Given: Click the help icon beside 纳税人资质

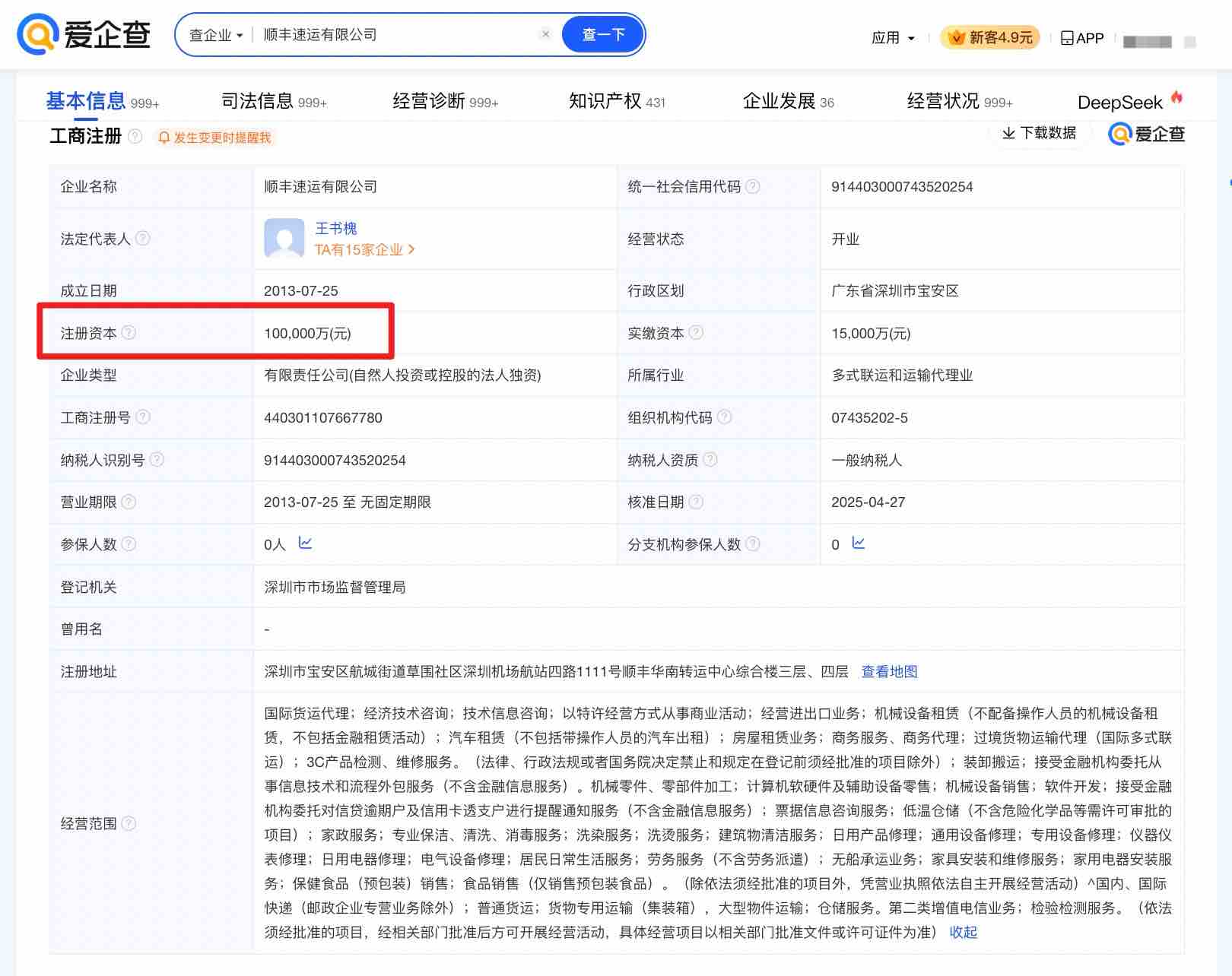Looking at the screenshot, I should coord(710,459).
